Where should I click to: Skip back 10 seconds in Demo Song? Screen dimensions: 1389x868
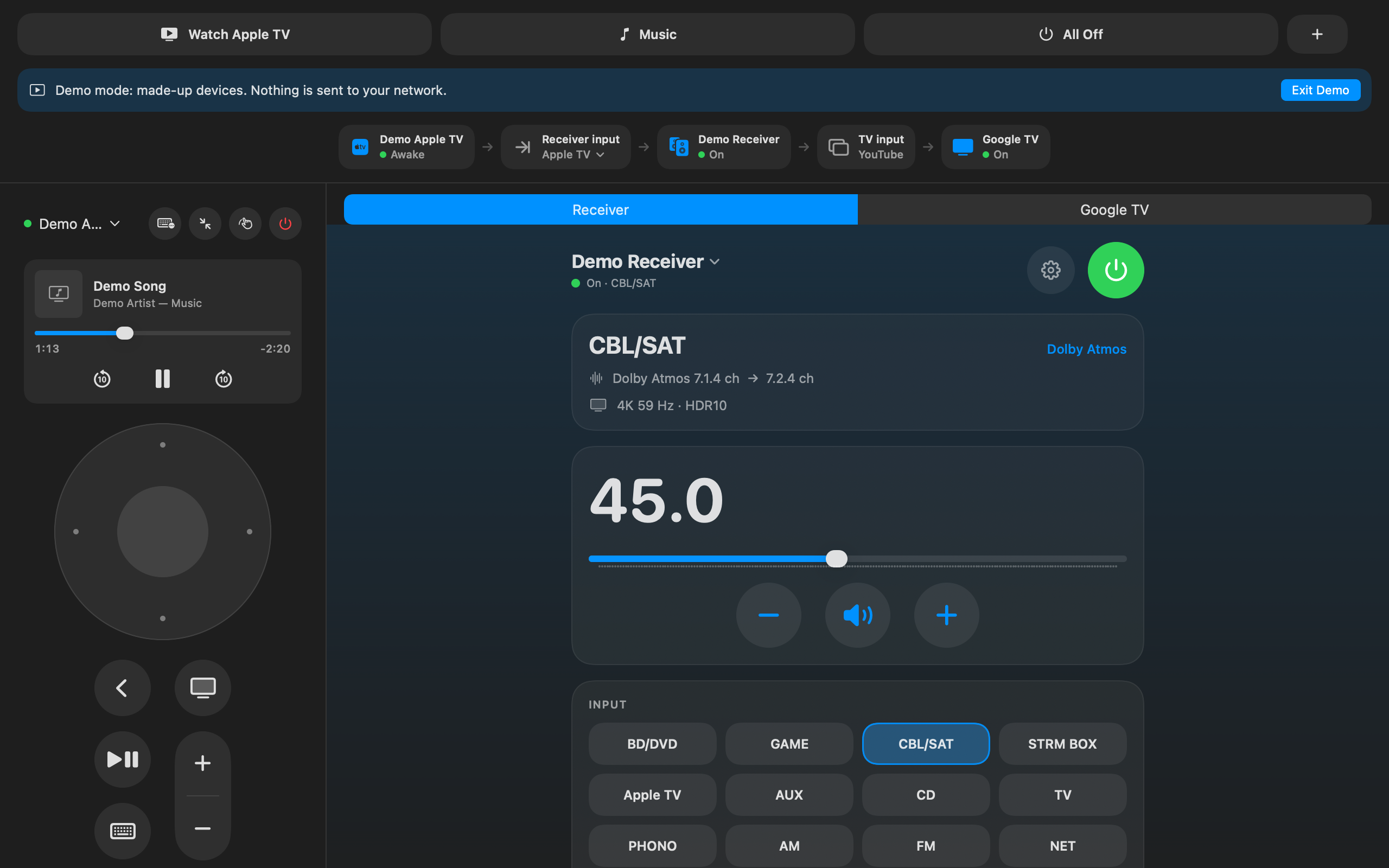[102, 379]
